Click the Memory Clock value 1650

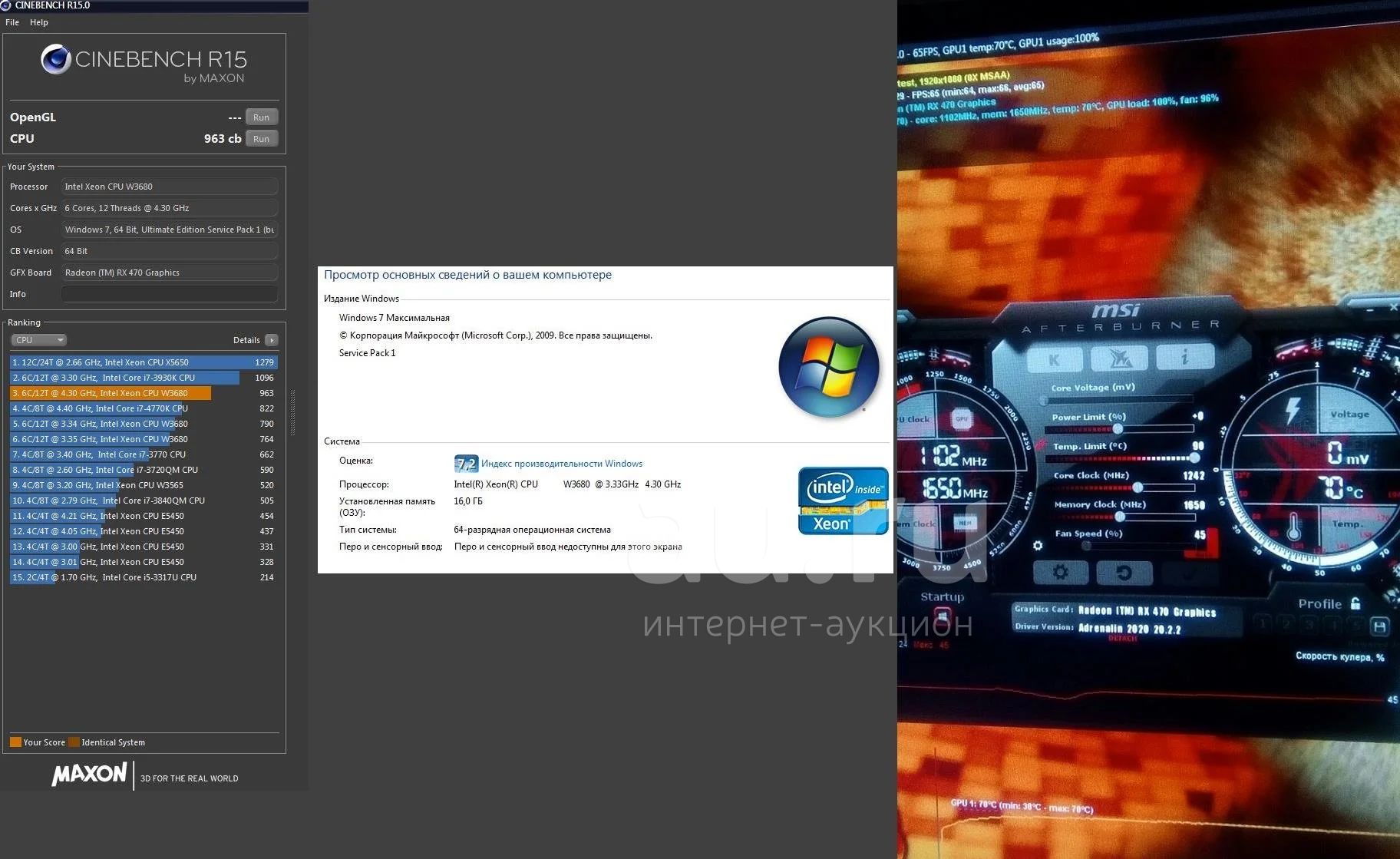(x=1194, y=505)
